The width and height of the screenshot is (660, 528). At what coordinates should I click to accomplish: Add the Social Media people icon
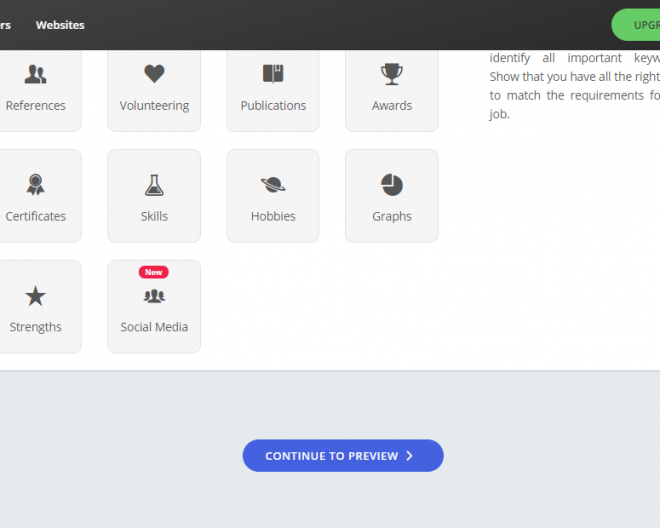154,296
